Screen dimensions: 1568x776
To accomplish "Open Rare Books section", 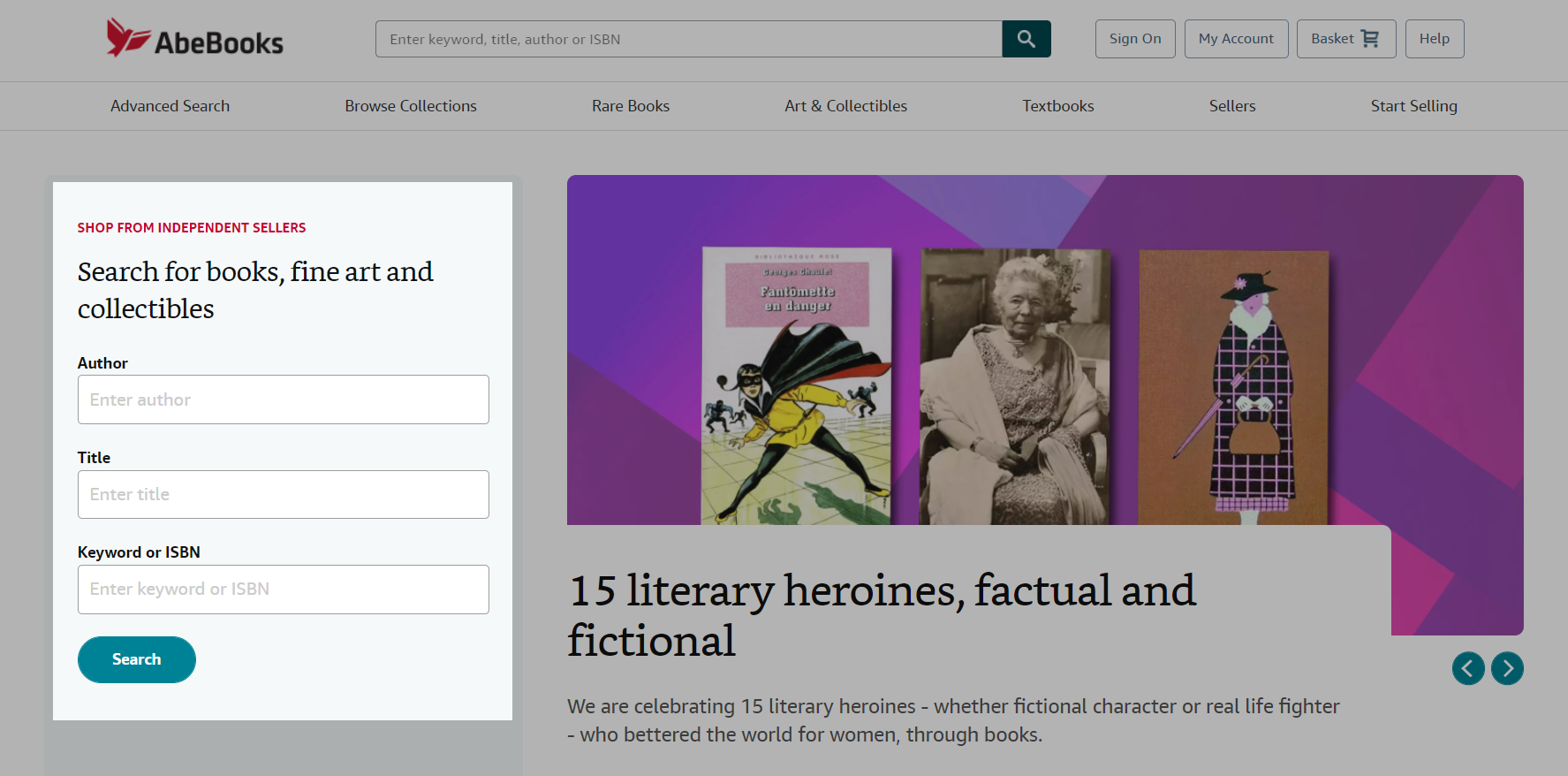I will coord(631,106).
